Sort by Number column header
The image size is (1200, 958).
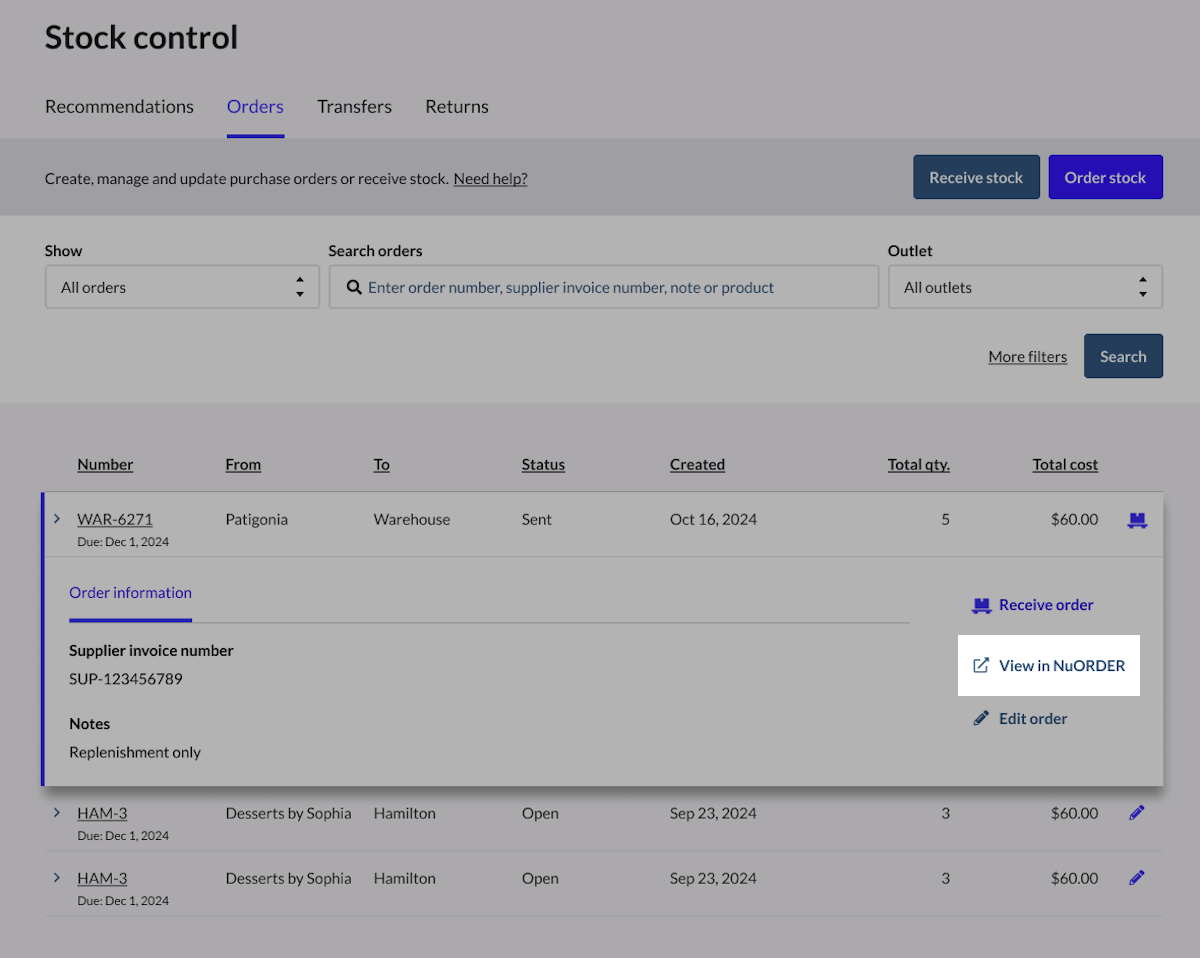pos(105,465)
